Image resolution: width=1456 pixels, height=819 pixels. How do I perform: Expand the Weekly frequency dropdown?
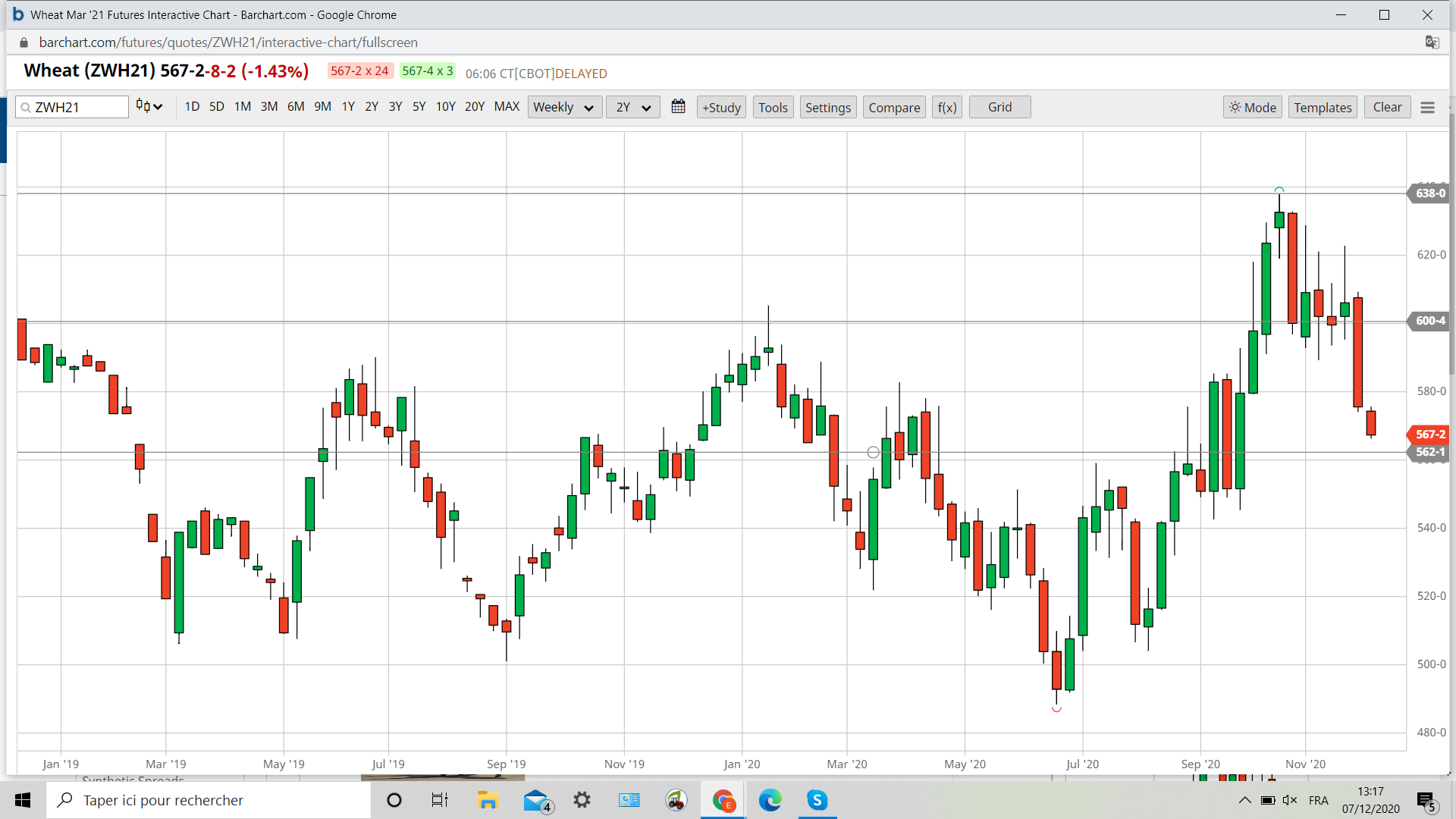point(564,108)
